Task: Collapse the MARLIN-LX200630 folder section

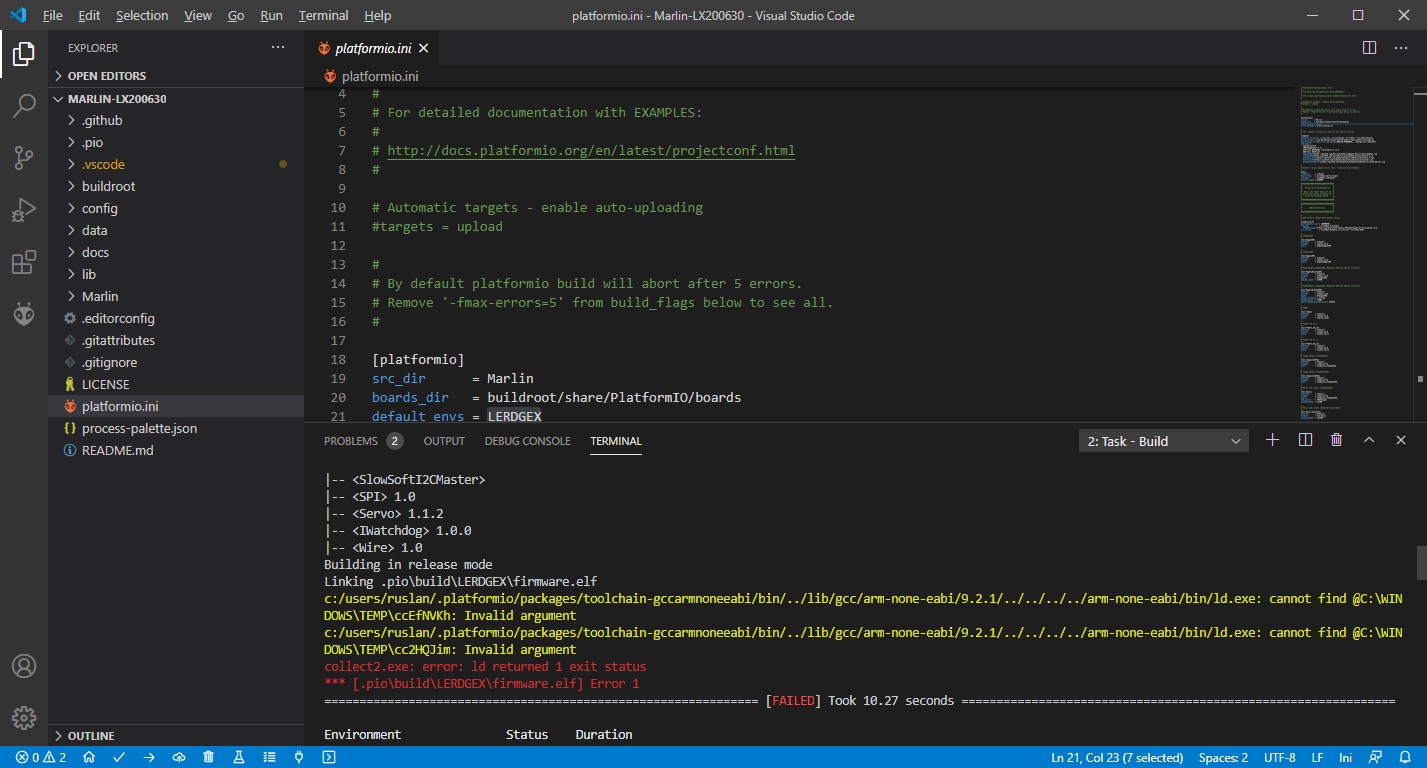Action: coord(176,99)
